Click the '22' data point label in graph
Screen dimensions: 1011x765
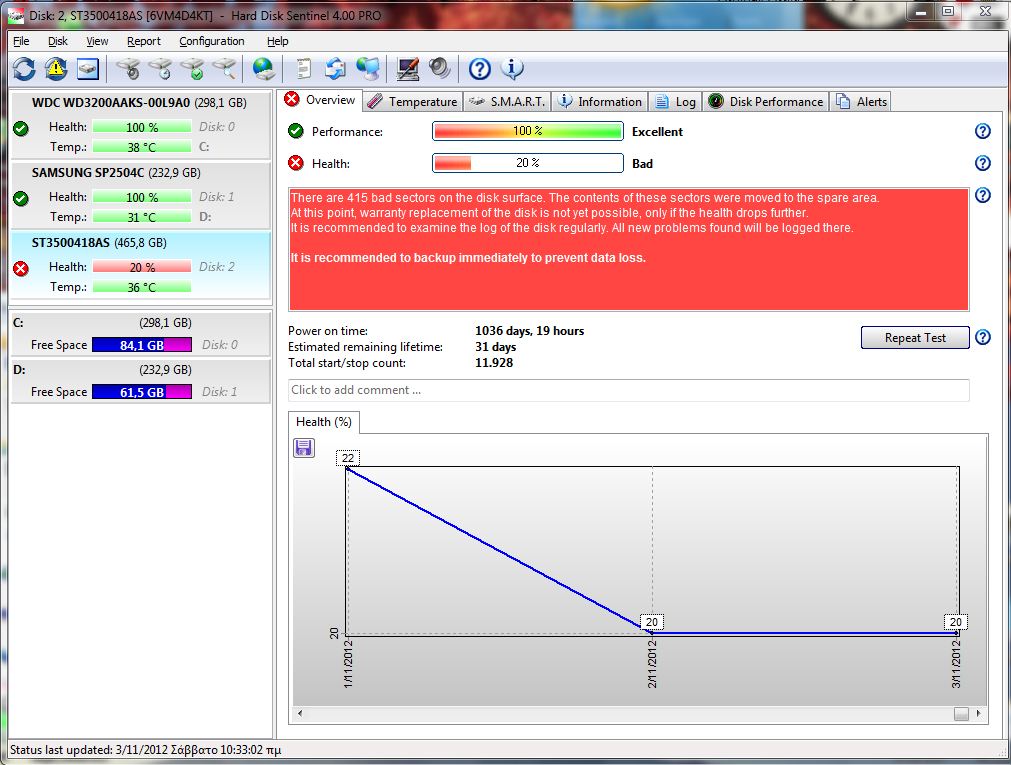click(x=348, y=458)
